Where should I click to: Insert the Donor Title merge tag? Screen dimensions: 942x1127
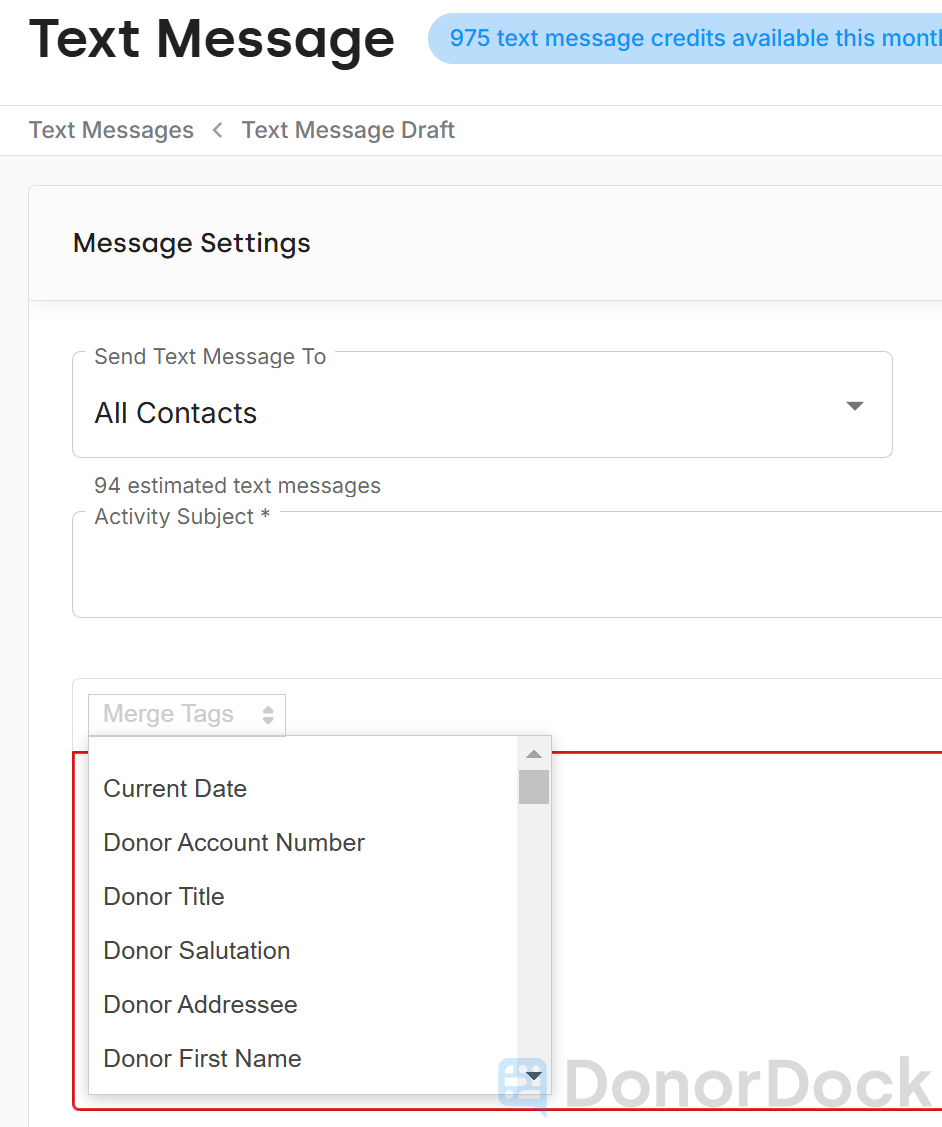pos(163,897)
